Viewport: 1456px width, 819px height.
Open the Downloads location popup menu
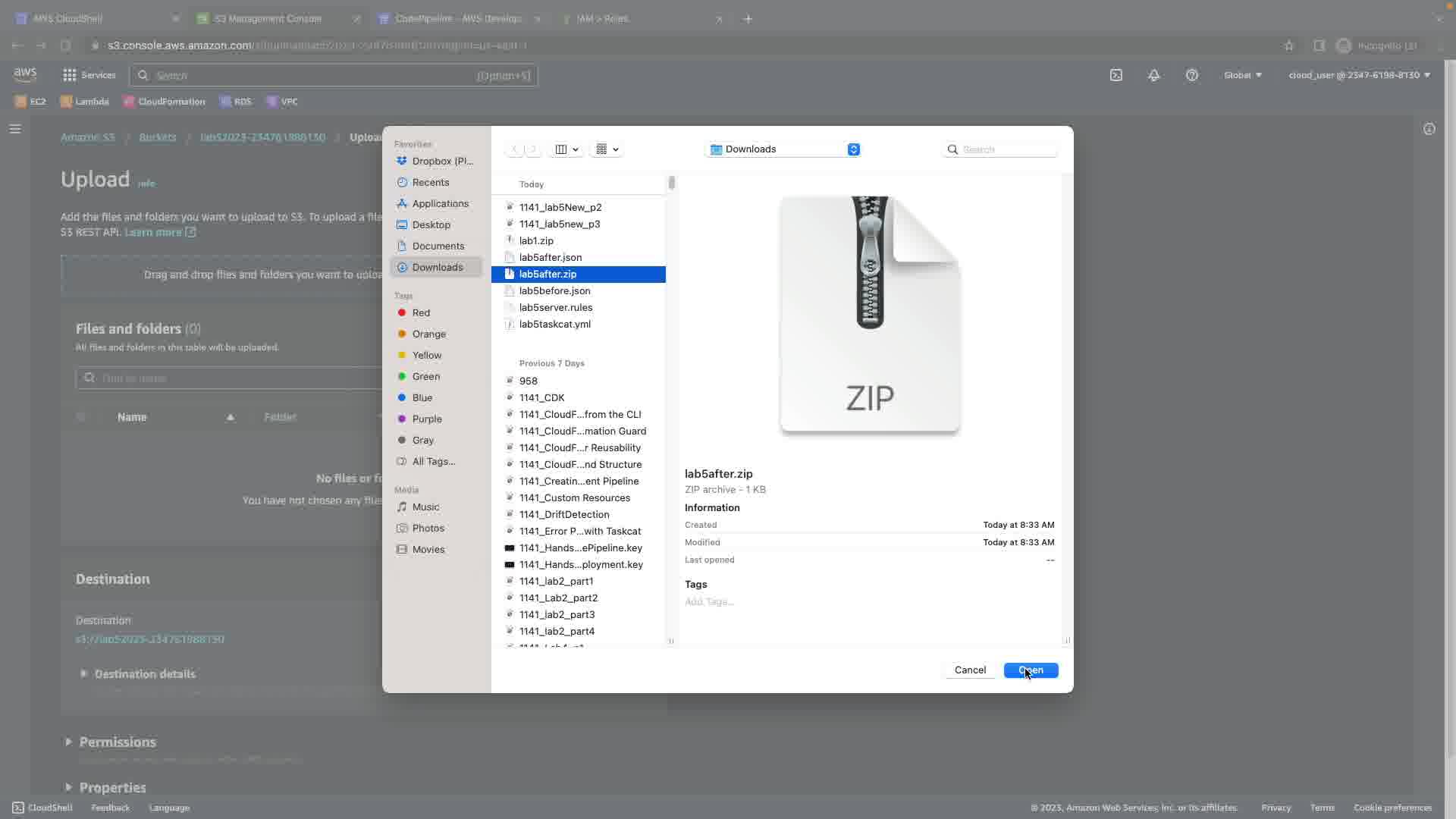pyautogui.click(x=782, y=149)
